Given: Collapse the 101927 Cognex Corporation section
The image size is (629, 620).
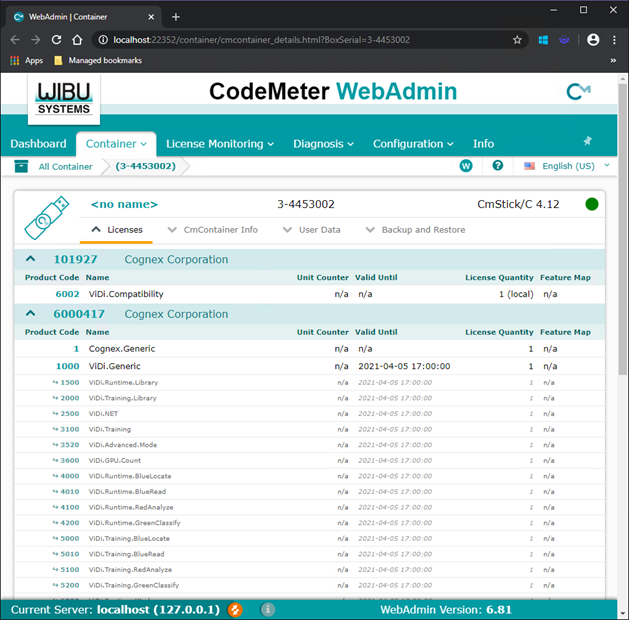Looking at the screenshot, I should pyautogui.click(x=30, y=260).
